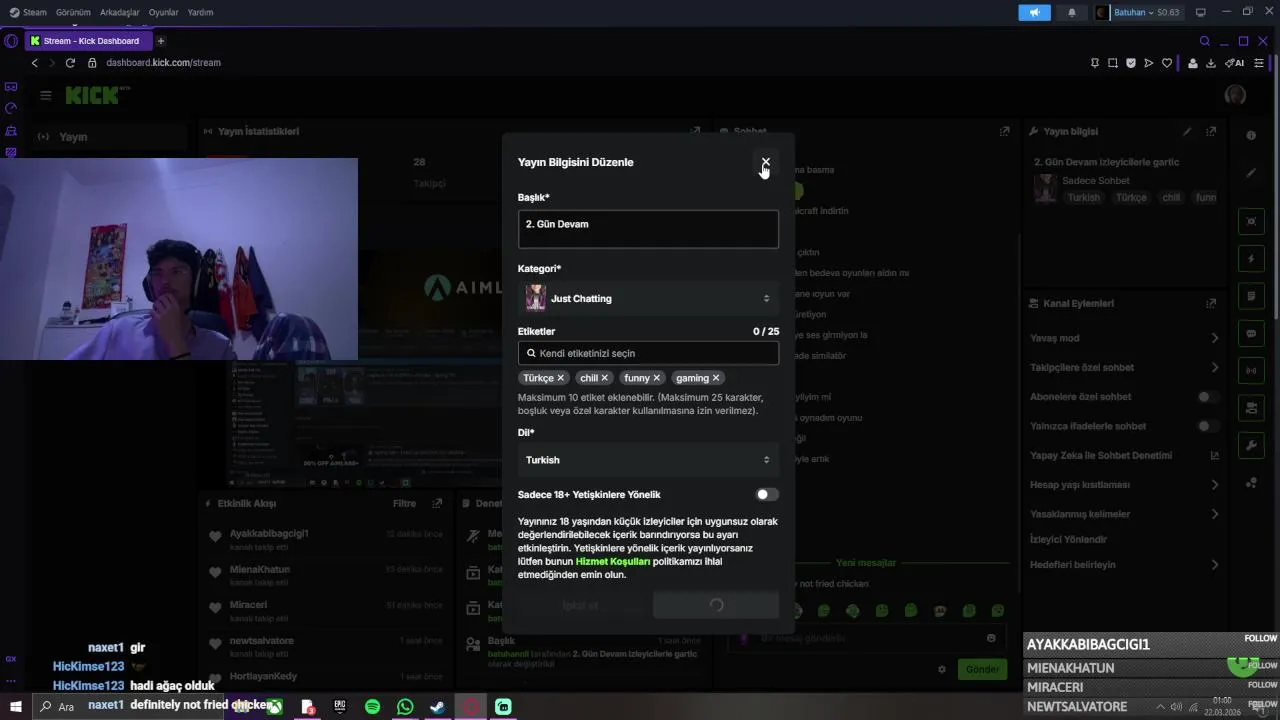Click the Gönder send button
1280x720 pixels.
[x=982, y=669]
